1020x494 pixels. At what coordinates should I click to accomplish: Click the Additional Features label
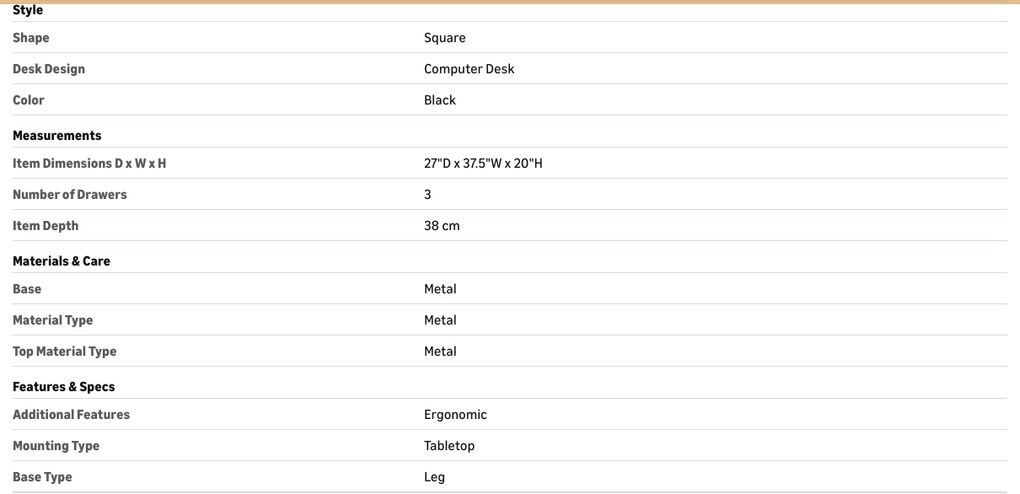71,414
